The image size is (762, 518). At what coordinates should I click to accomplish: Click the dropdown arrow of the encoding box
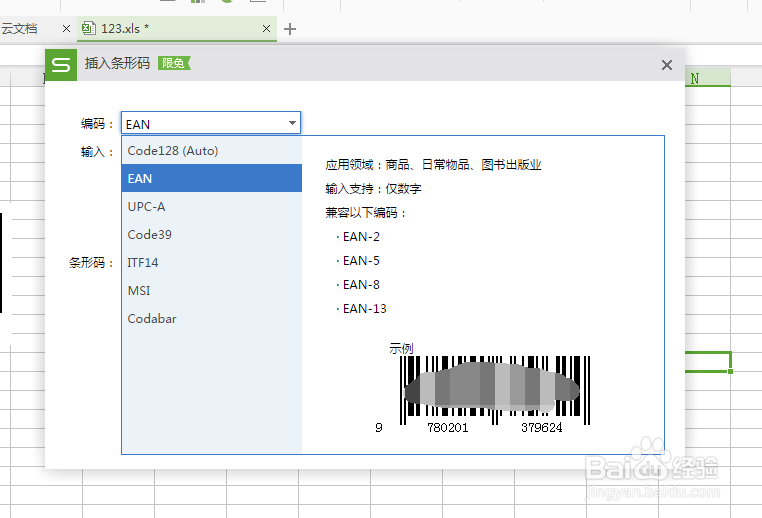tap(292, 123)
